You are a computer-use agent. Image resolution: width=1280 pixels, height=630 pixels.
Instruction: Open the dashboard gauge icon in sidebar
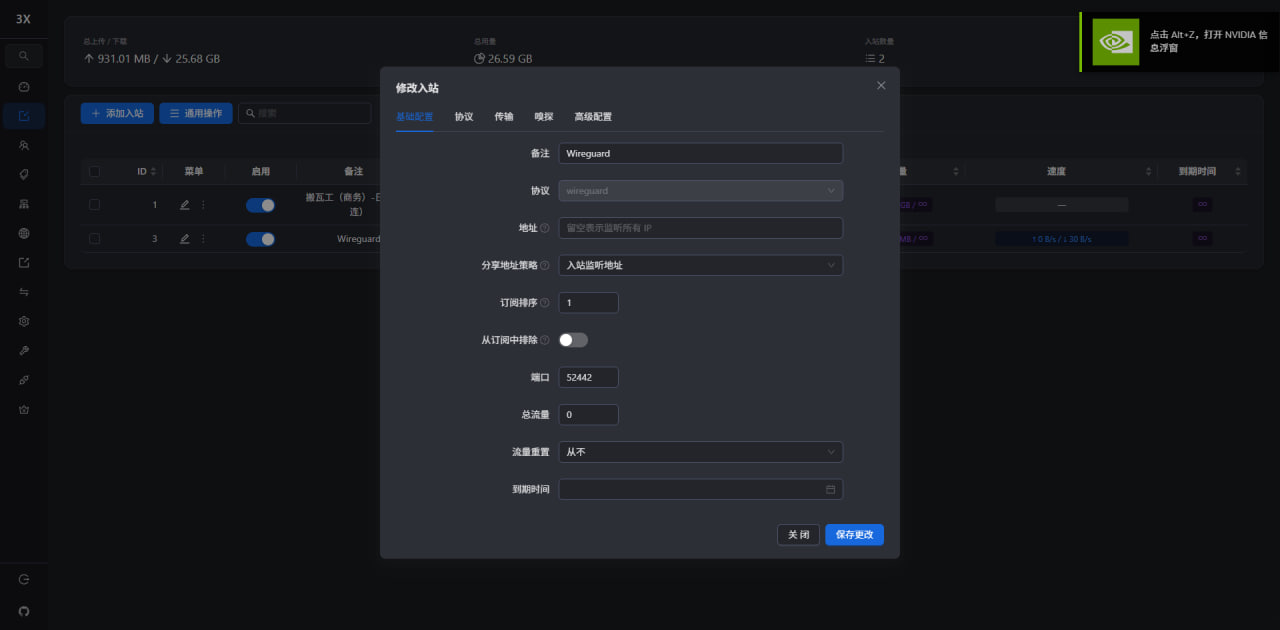click(24, 87)
